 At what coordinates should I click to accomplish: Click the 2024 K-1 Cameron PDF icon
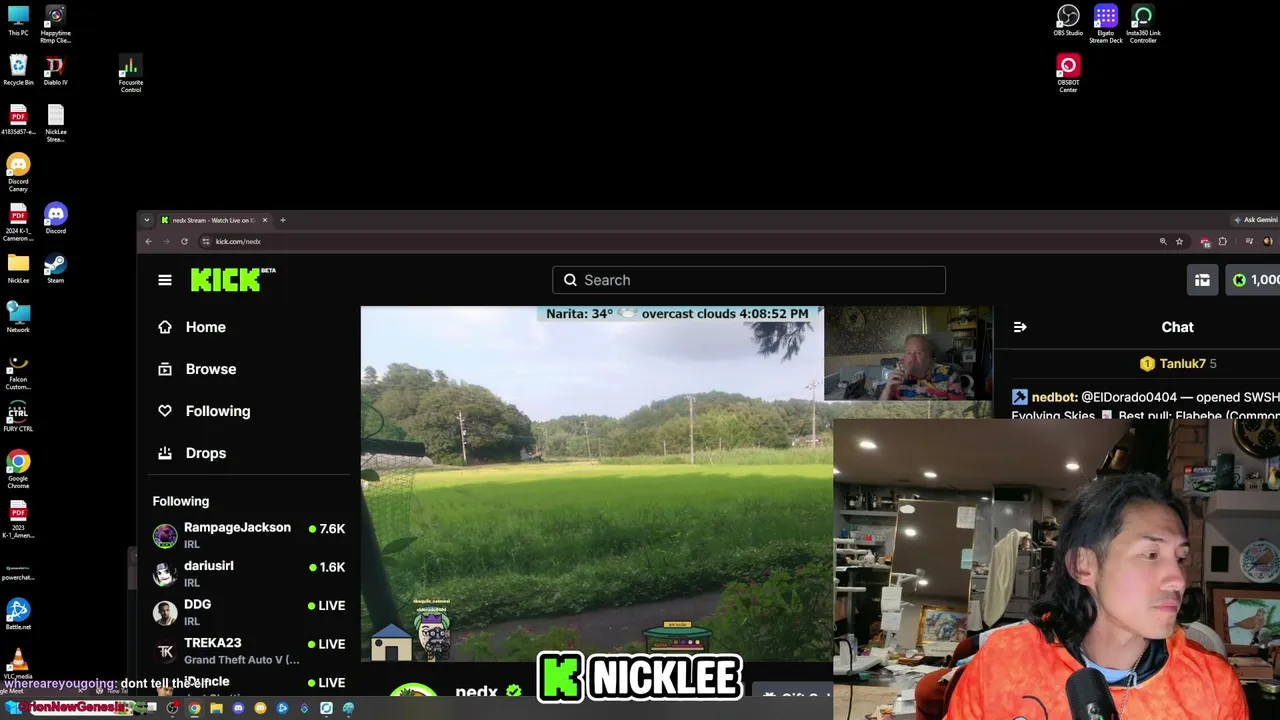(x=18, y=222)
